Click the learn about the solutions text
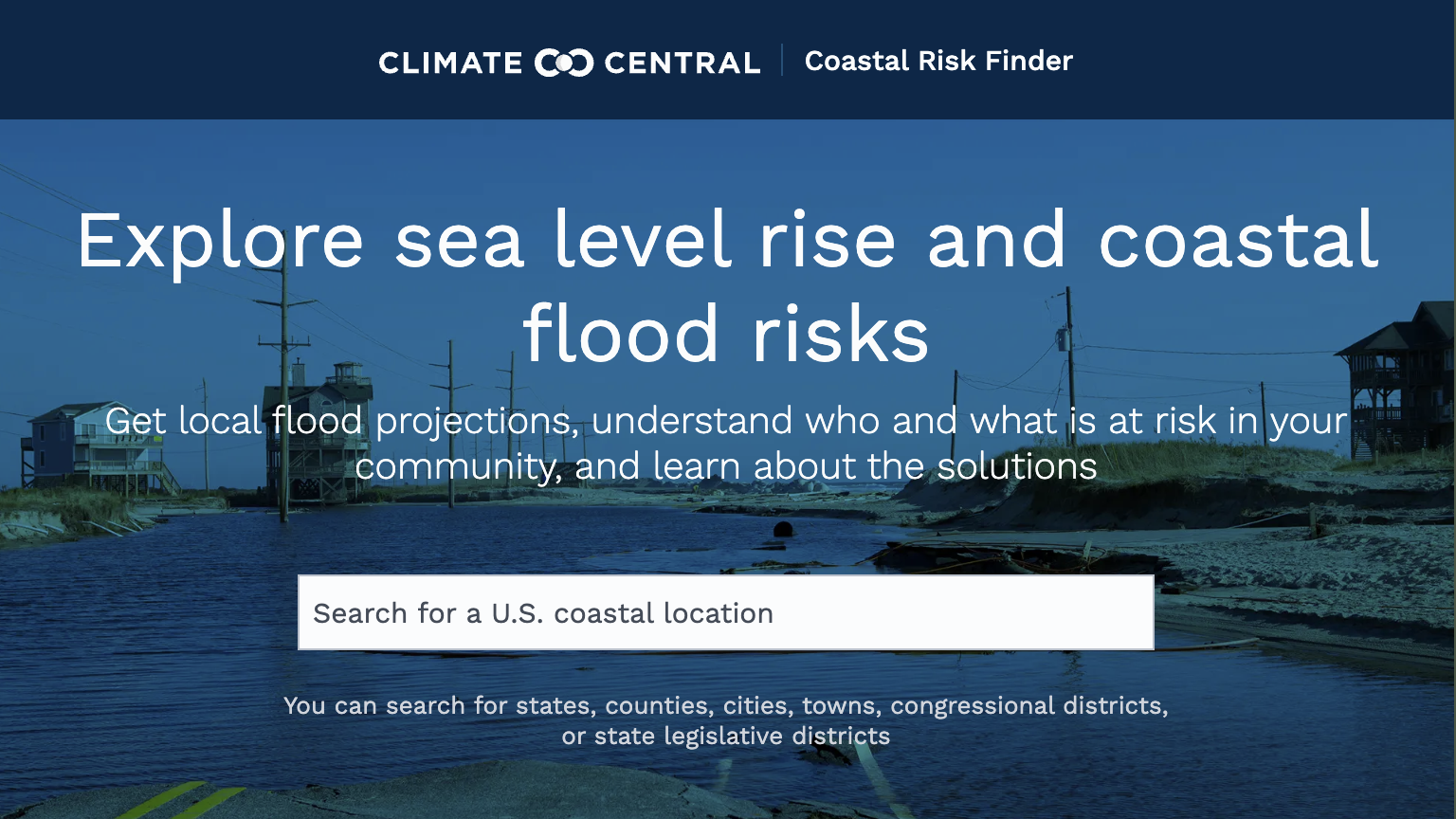The width and height of the screenshot is (1456, 819). pos(875,466)
